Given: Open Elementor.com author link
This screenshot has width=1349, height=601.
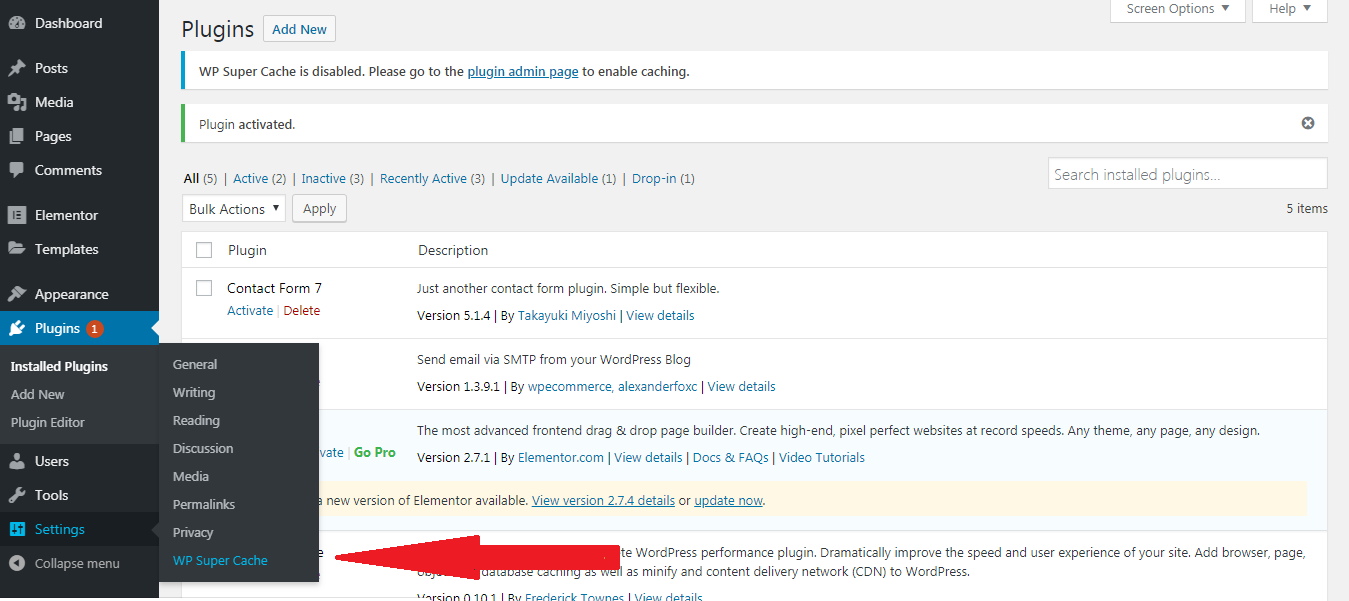Looking at the screenshot, I should pyautogui.click(x=561, y=457).
